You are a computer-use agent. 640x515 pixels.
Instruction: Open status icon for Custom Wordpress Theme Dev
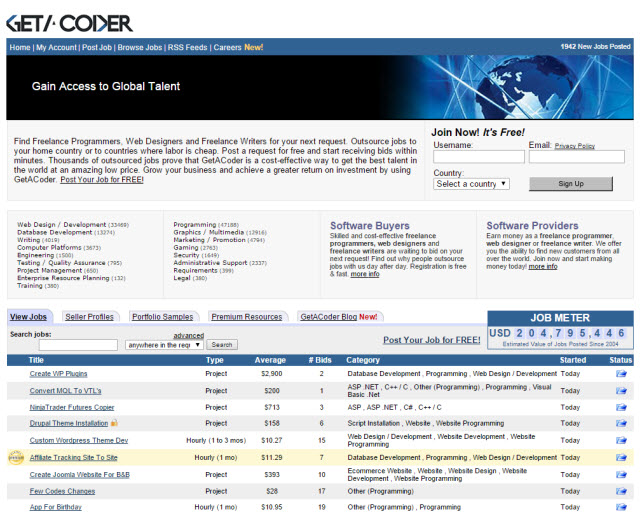click(621, 440)
